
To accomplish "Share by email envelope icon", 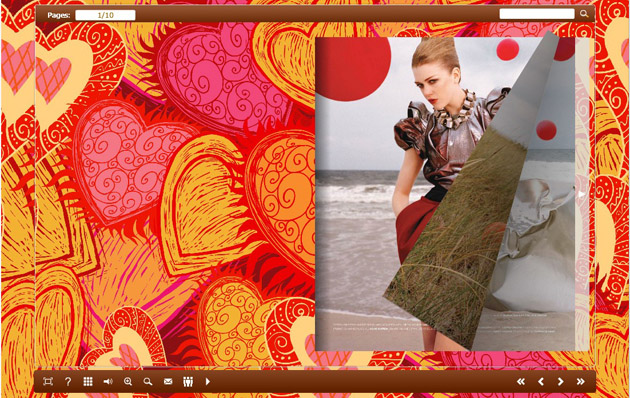I will (x=168, y=382).
